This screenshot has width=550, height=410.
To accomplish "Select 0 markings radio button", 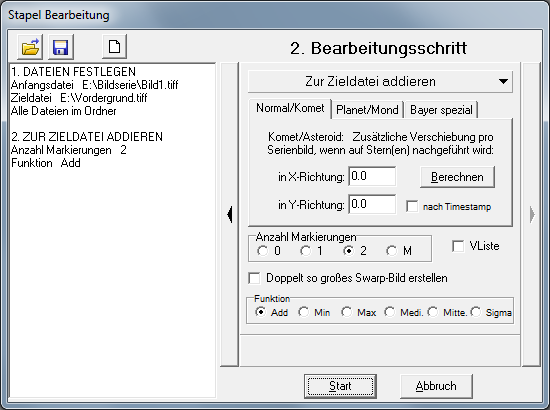I will (x=262, y=251).
